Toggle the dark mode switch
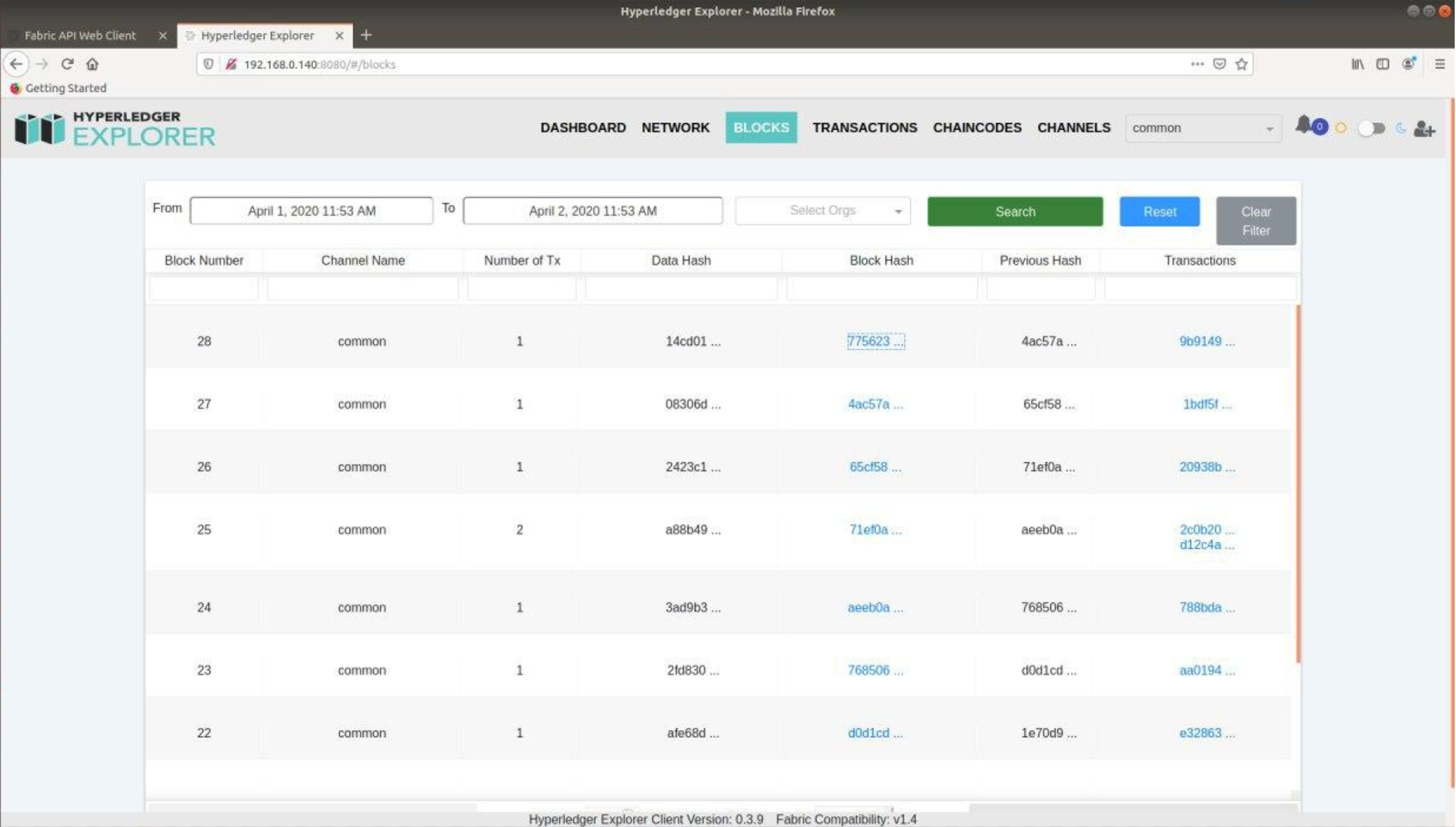The height and width of the screenshot is (827, 1456). coord(1371,128)
